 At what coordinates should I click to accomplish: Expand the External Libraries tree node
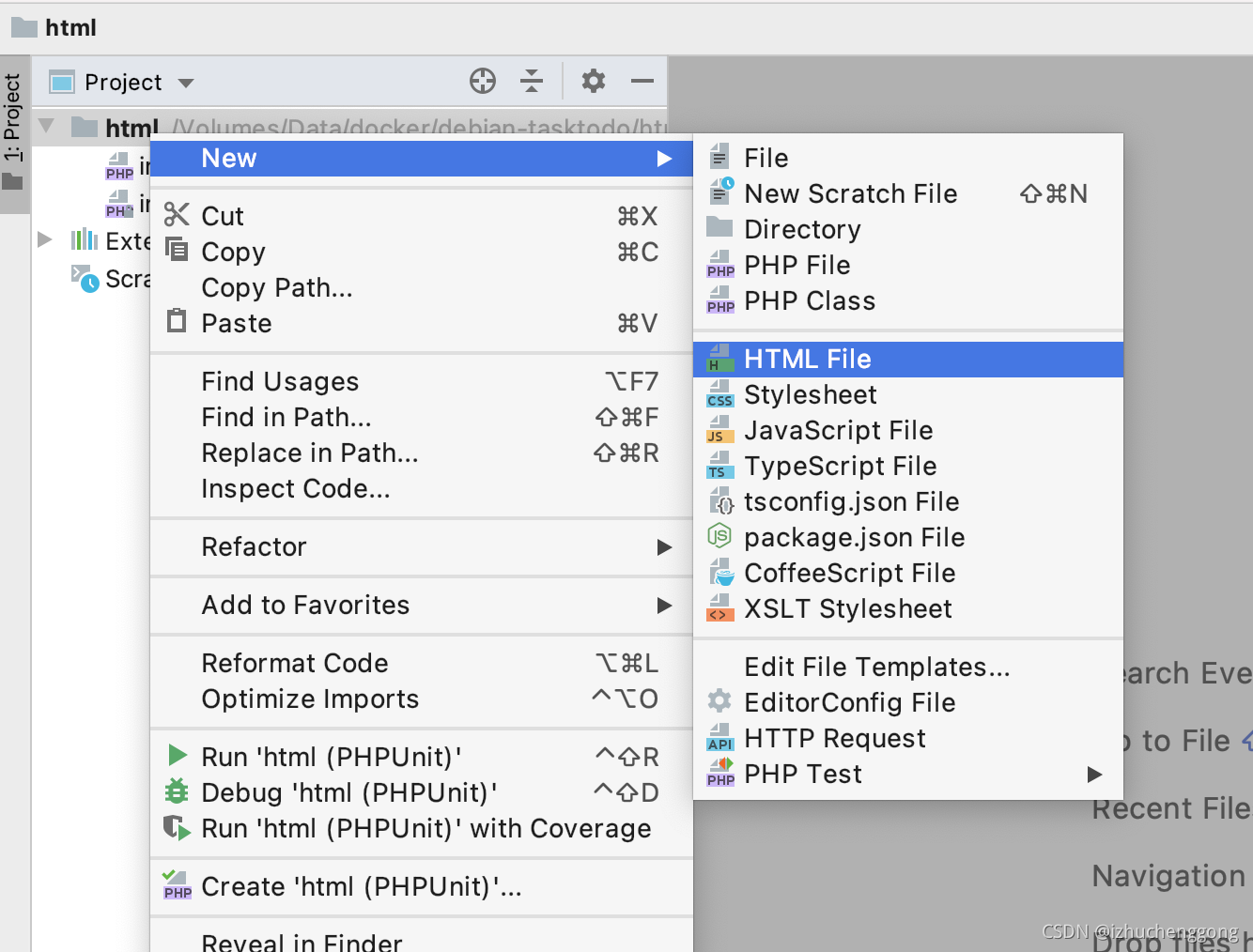click(44, 239)
